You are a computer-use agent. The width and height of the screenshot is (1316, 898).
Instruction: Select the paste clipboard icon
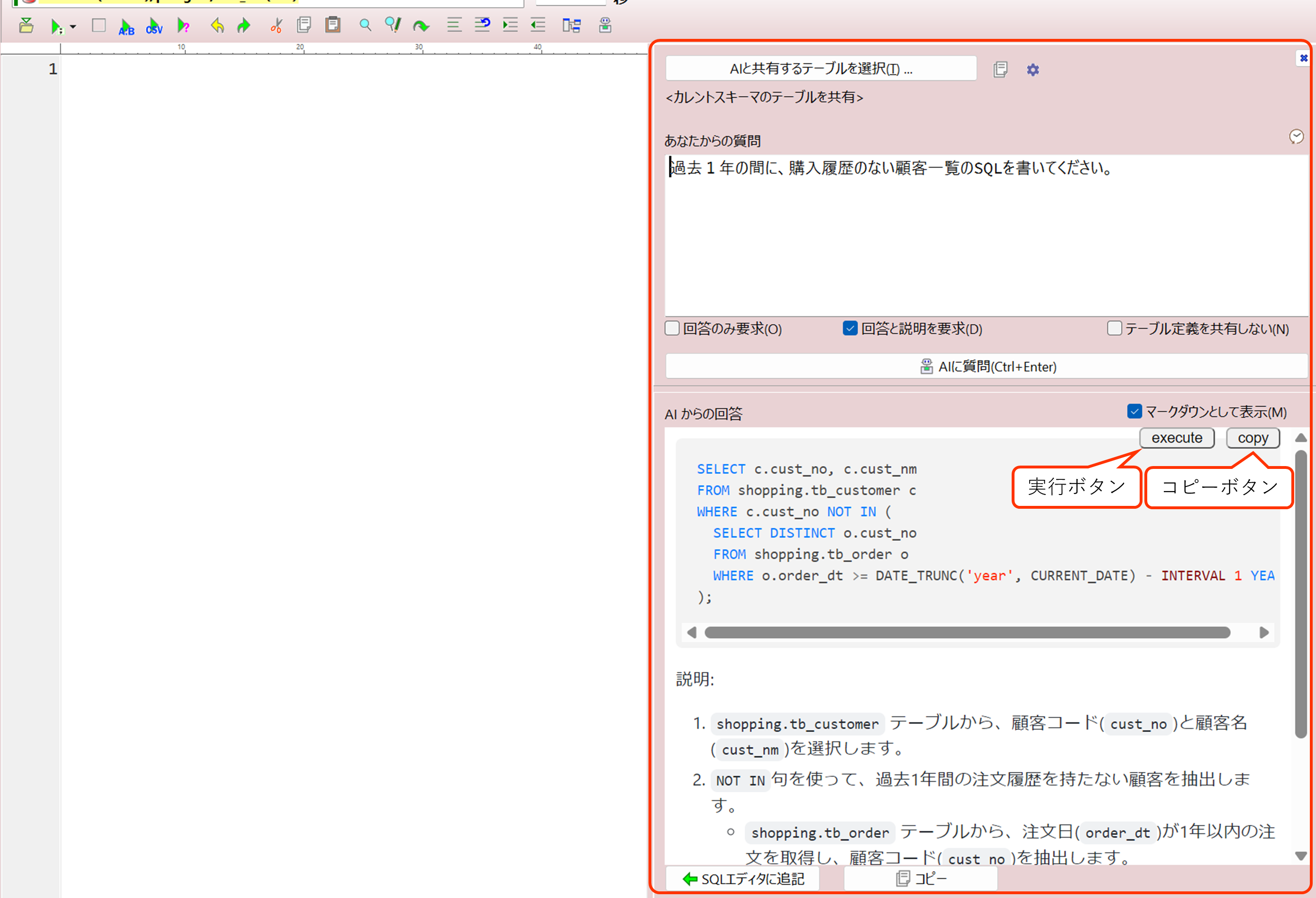pos(332,26)
